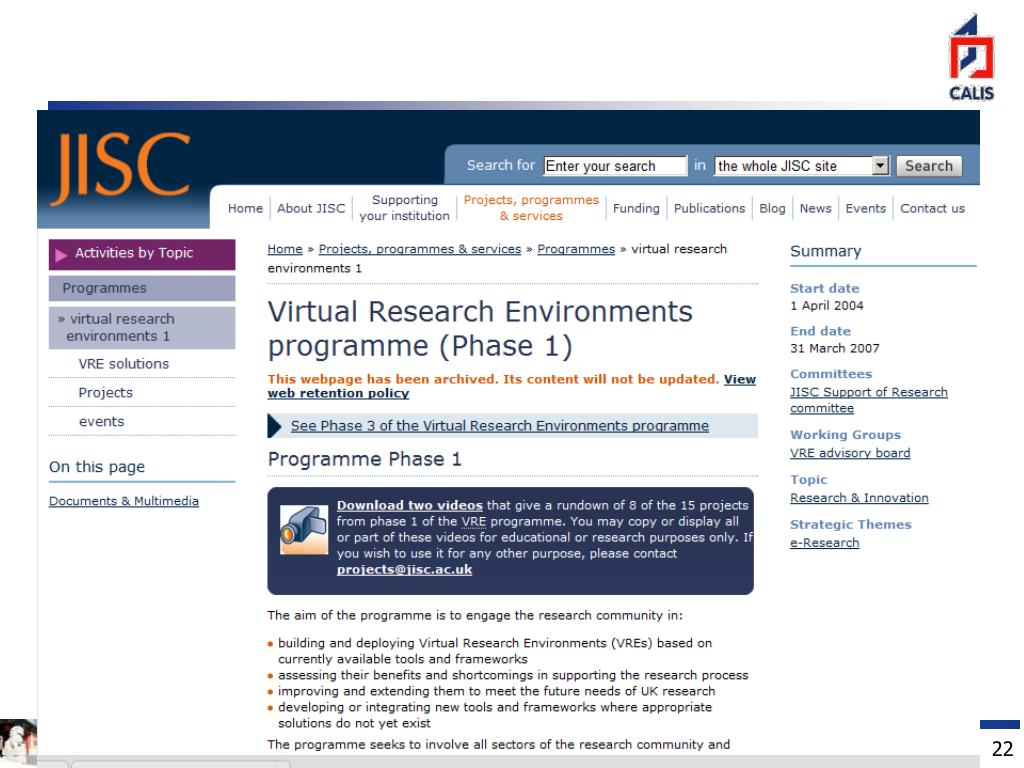Click the CALIS logo
The image size is (1024, 768).
click(x=971, y=58)
